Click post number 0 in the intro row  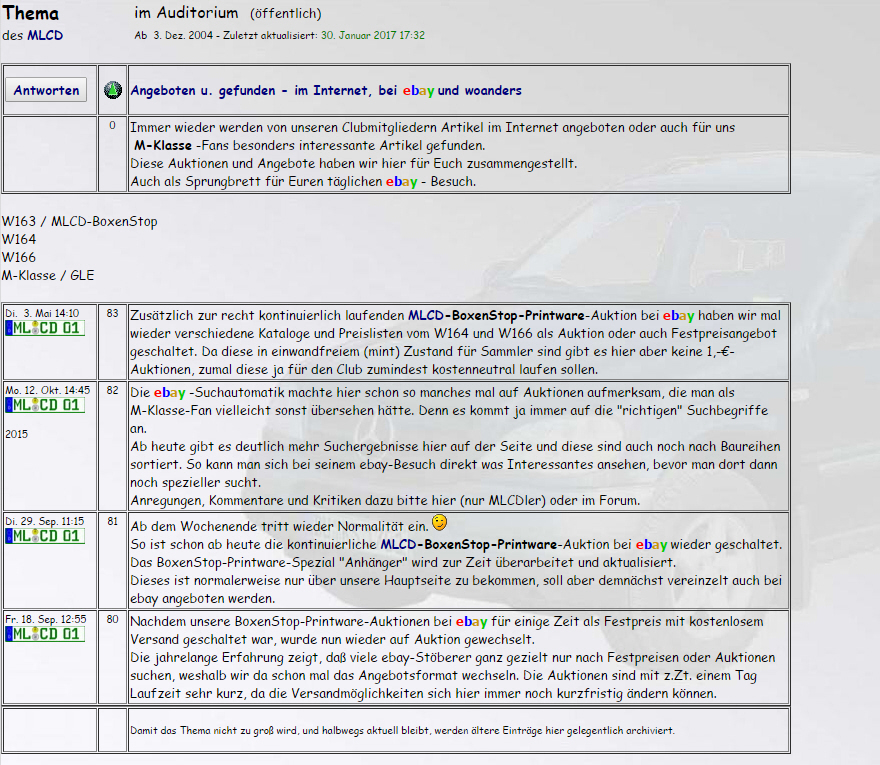(113, 125)
